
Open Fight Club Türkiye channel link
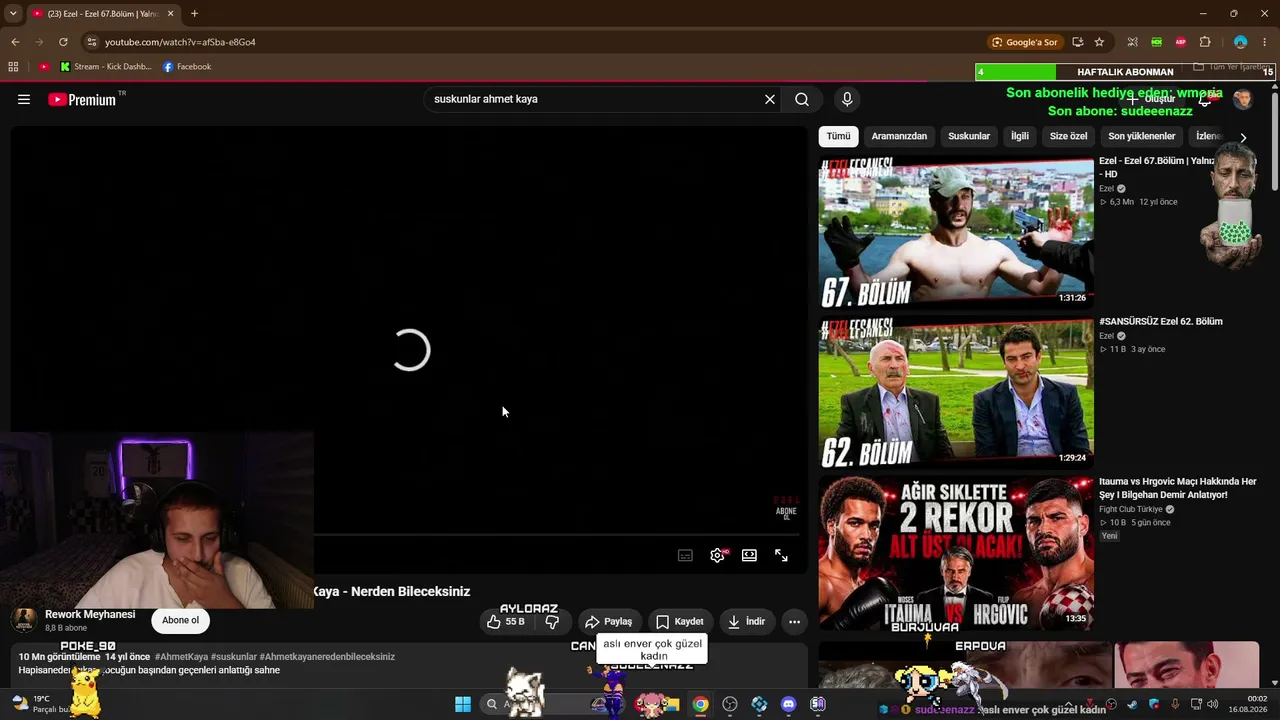pos(1130,509)
